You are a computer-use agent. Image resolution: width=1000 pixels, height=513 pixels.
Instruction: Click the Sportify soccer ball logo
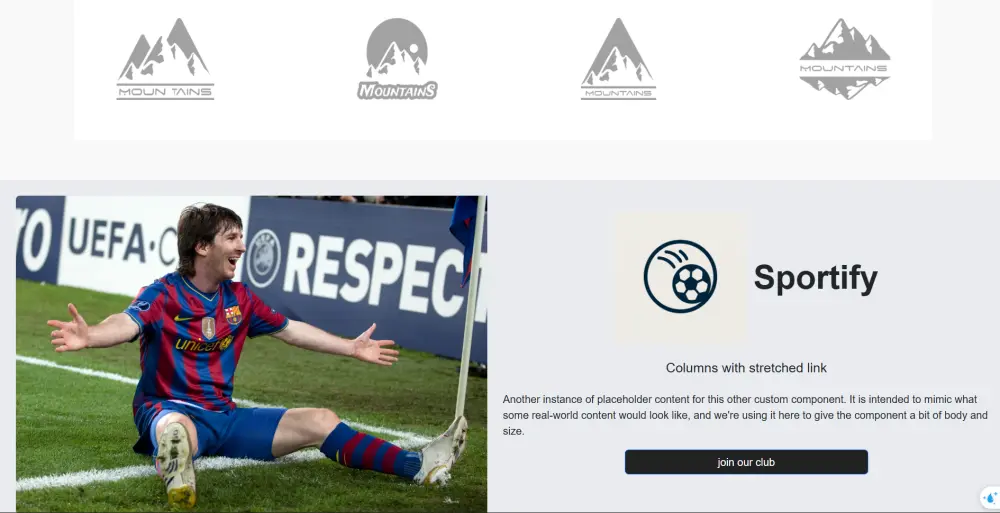(680, 276)
